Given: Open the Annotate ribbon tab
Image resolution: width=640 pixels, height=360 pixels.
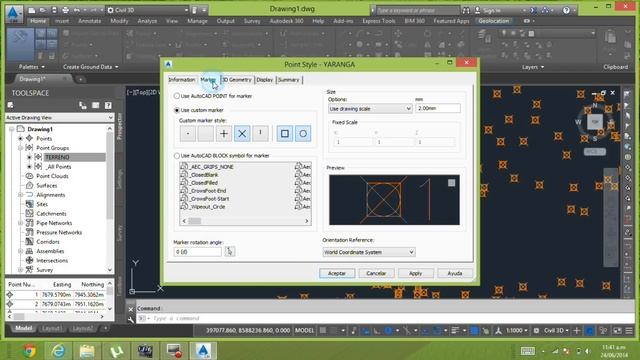Looking at the screenshot, I should tap(89, 21).
